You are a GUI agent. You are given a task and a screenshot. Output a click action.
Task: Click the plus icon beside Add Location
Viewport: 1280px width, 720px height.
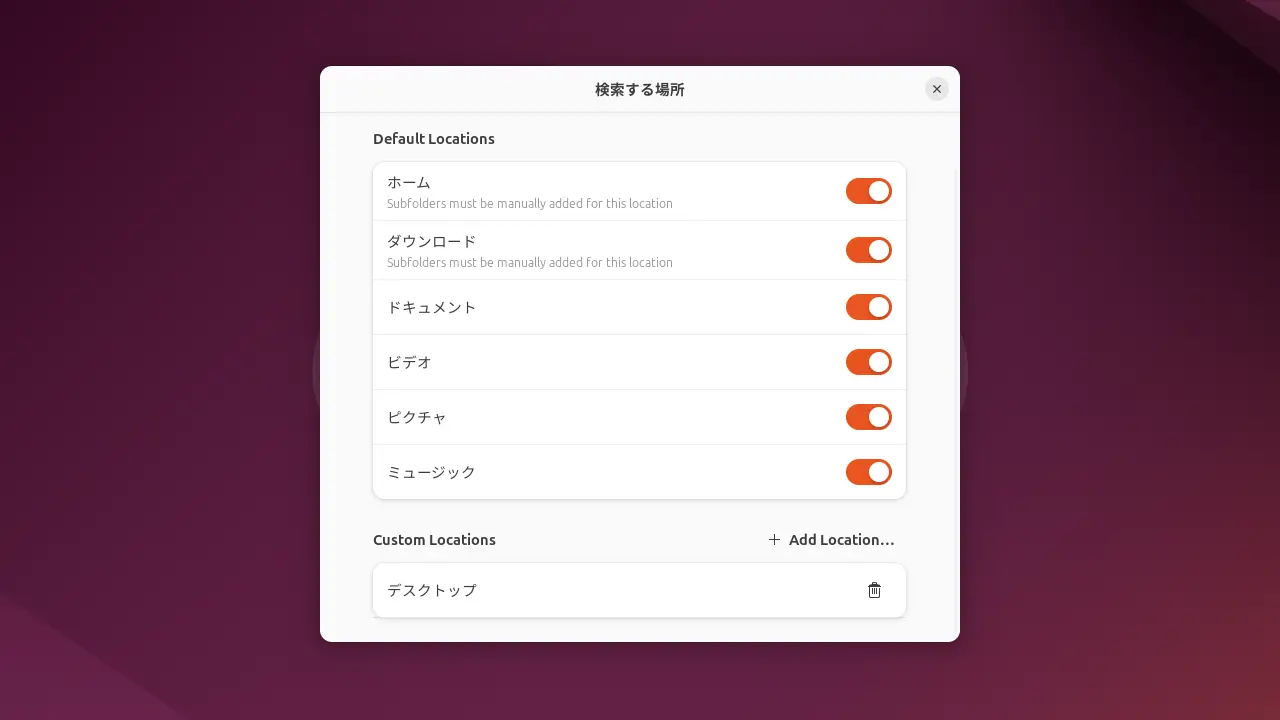point(774,540)
